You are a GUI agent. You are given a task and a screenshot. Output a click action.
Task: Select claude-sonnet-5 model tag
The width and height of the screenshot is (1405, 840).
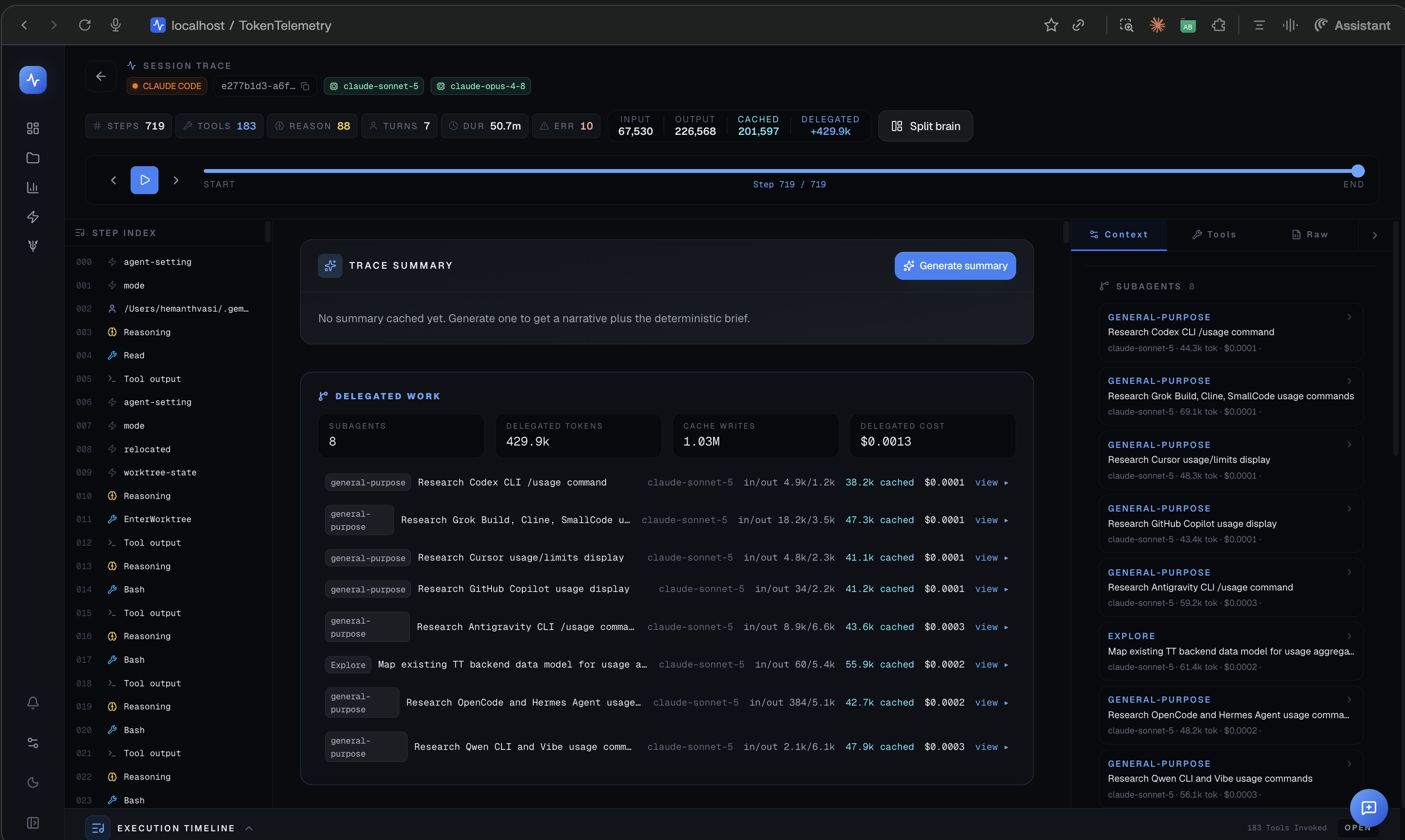tap(373, 86)
